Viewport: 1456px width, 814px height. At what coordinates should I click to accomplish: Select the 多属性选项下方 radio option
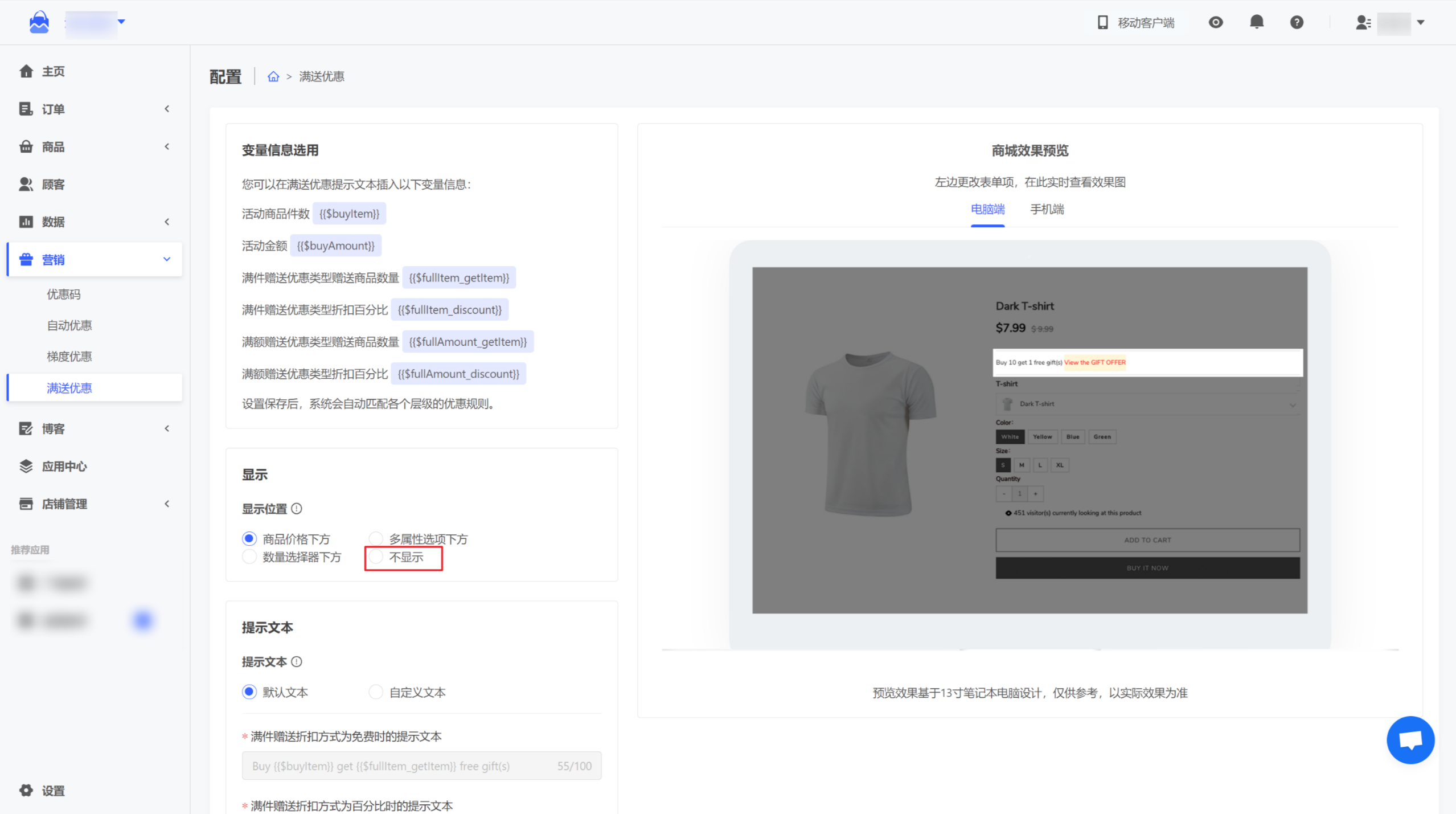point(375,538)
